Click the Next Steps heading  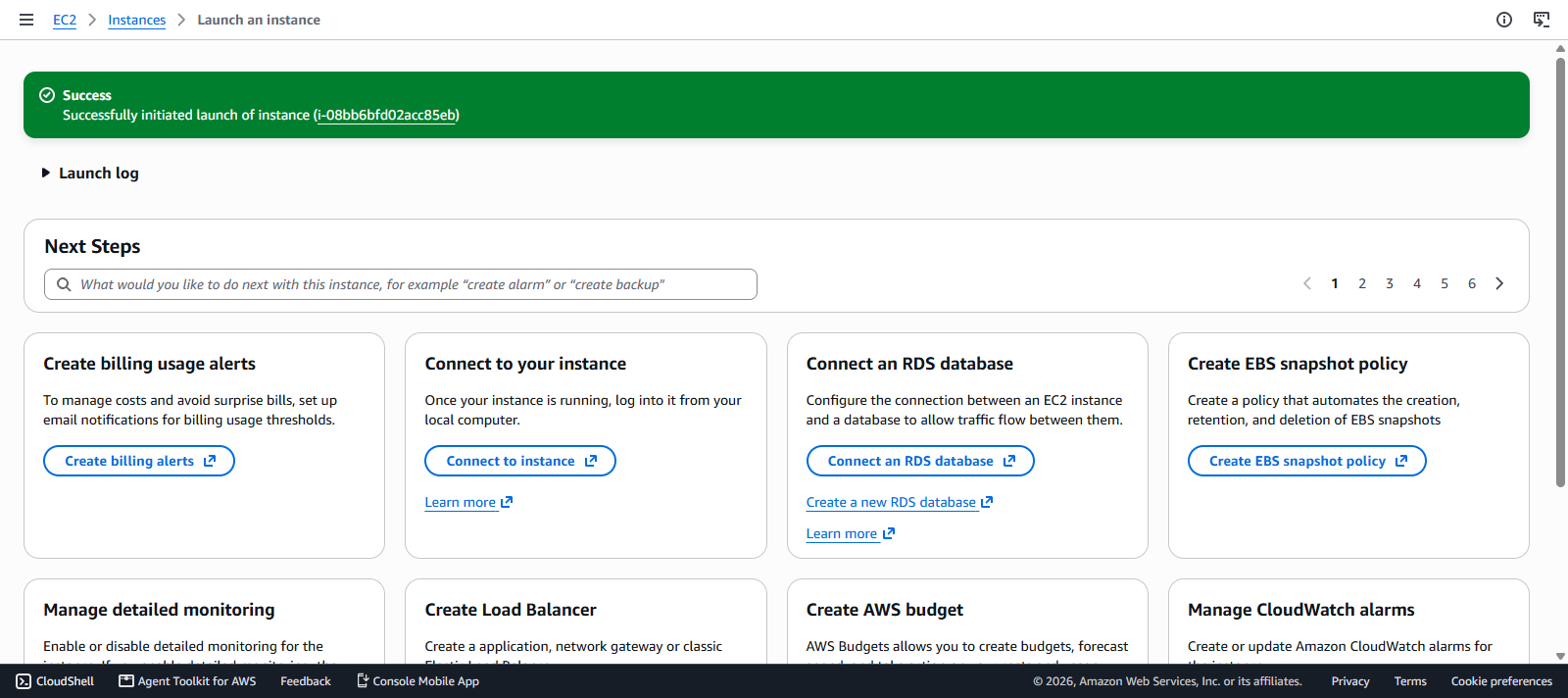pos(92,247)
